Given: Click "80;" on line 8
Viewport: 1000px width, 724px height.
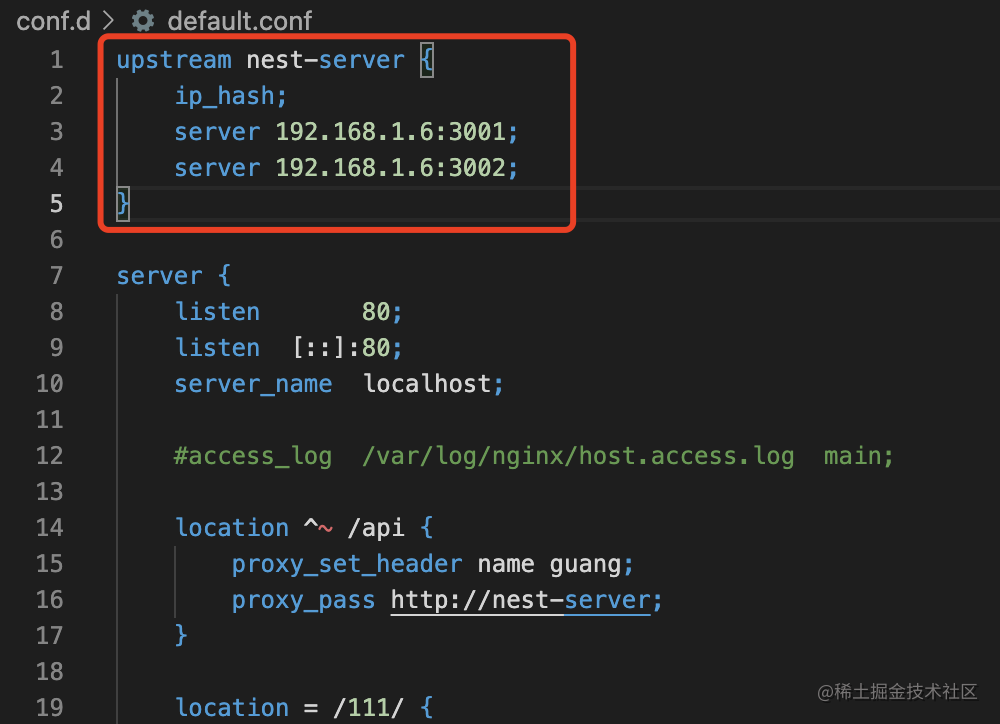Looking at the screenshot, I should click(382, 312).
